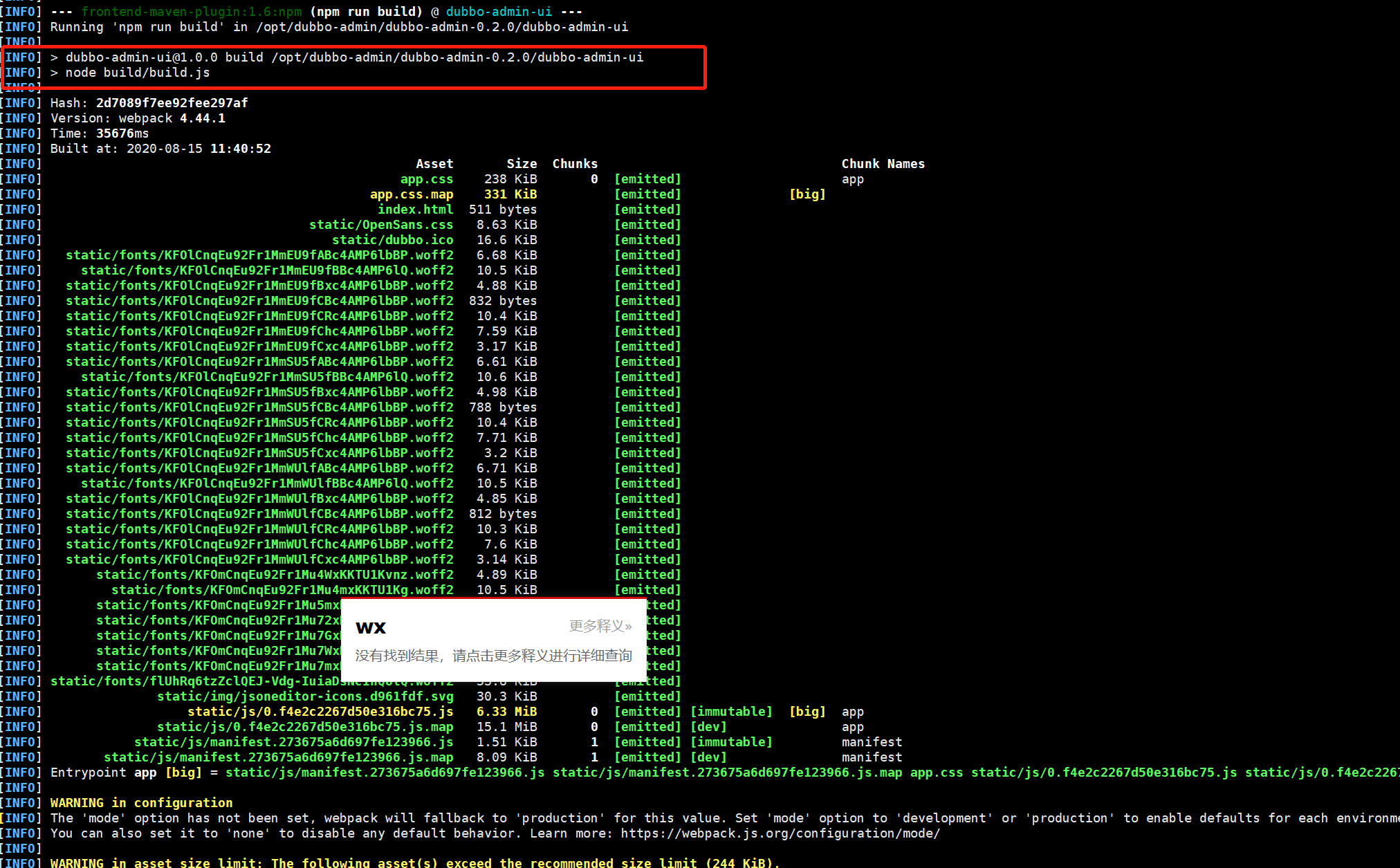The height and width of the screenshot is (868, 1400).
Task: Click the [immutable] tag on manifest js row
Action: pos(731,742)
